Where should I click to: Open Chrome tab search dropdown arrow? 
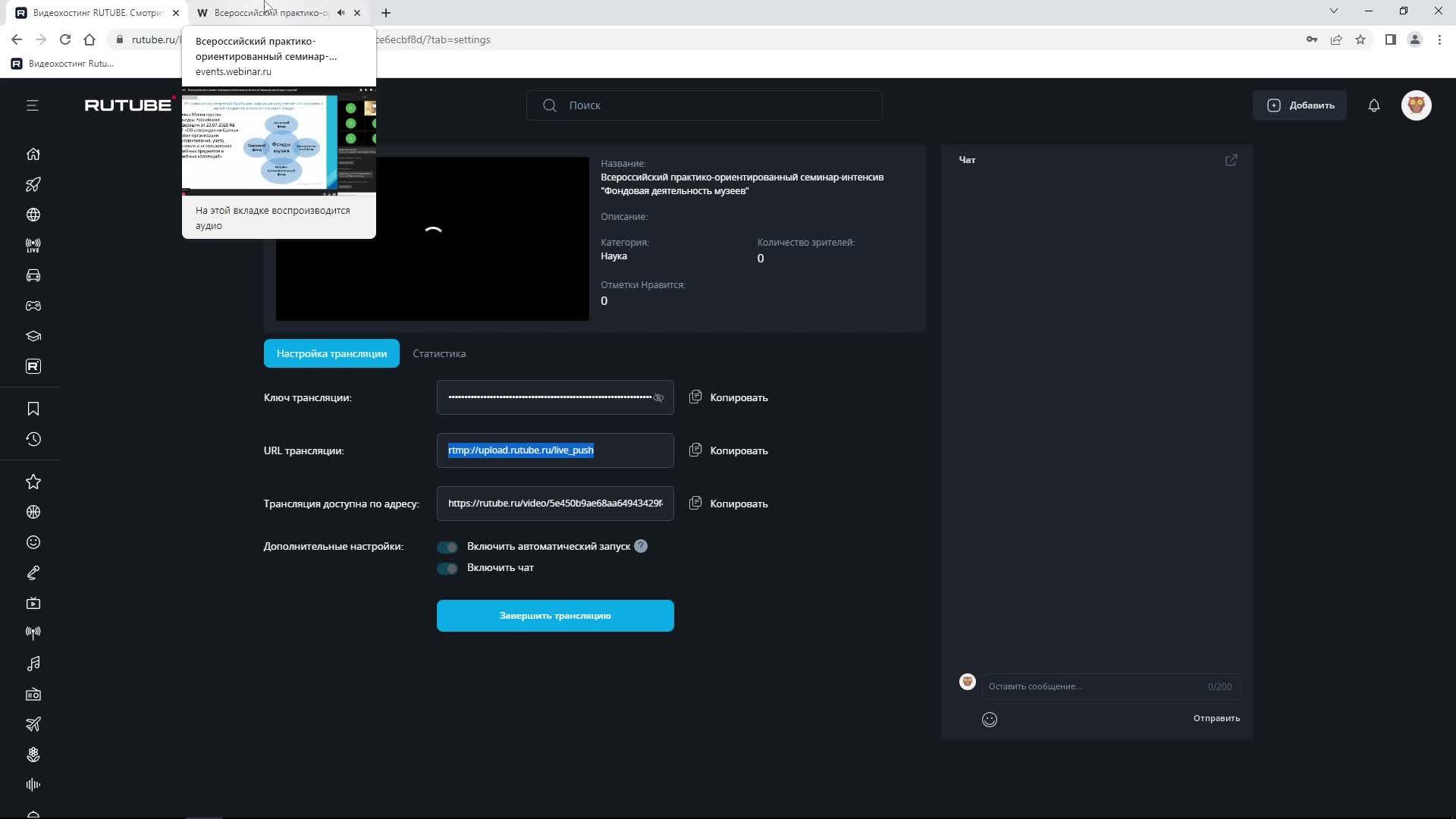pos(1333,11)
